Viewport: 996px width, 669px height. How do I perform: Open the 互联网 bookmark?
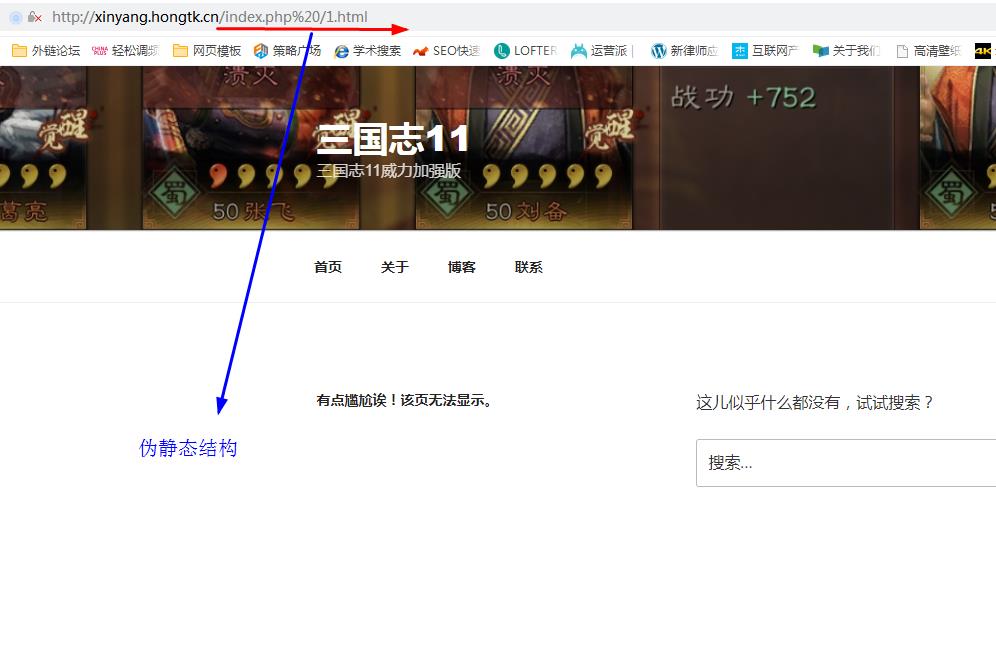coord(765,51)
